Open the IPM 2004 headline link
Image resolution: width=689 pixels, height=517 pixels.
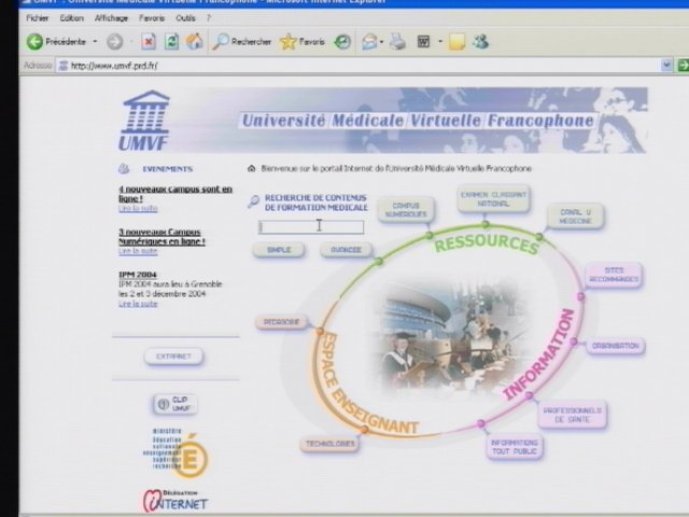point(138,275)
